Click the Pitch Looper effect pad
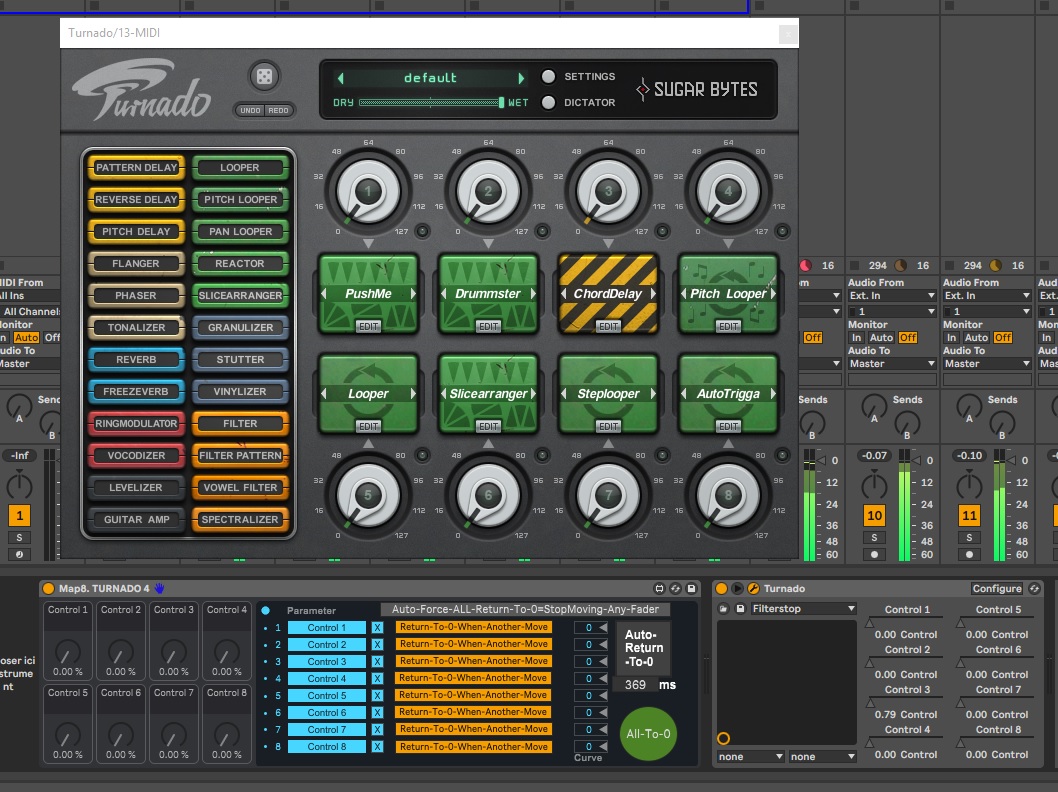Image resolution: width=1058 pixels, height=792 pixels. 728,293
